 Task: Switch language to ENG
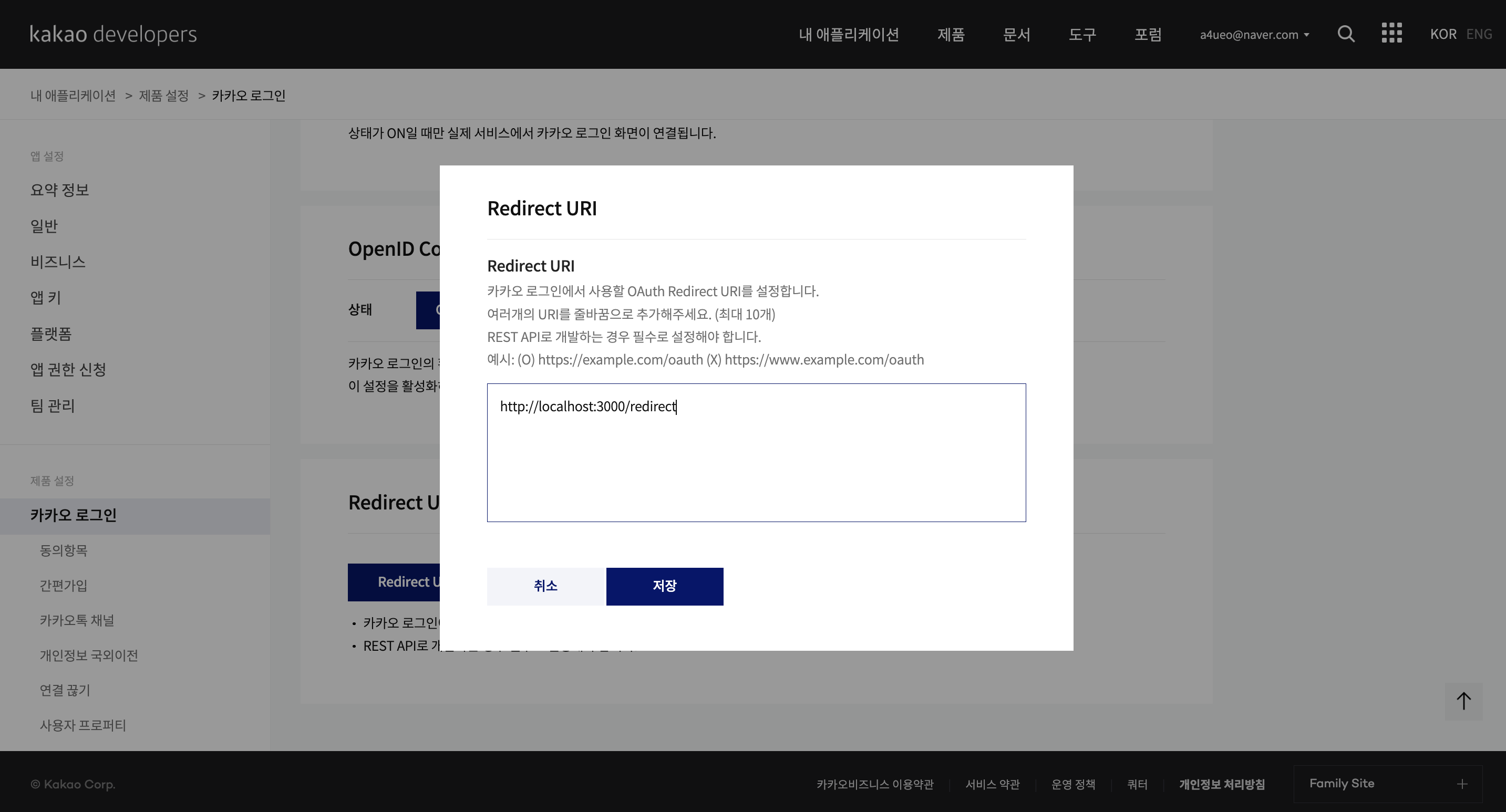(x=1479, y=34)
